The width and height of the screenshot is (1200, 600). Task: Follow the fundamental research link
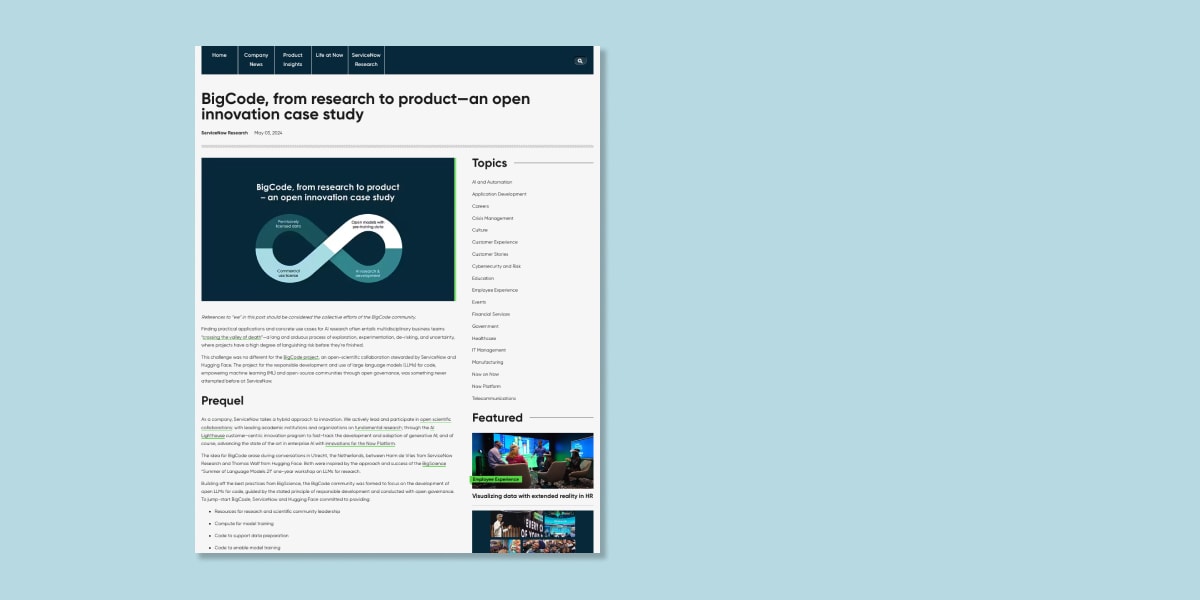(x=377, y=427)
